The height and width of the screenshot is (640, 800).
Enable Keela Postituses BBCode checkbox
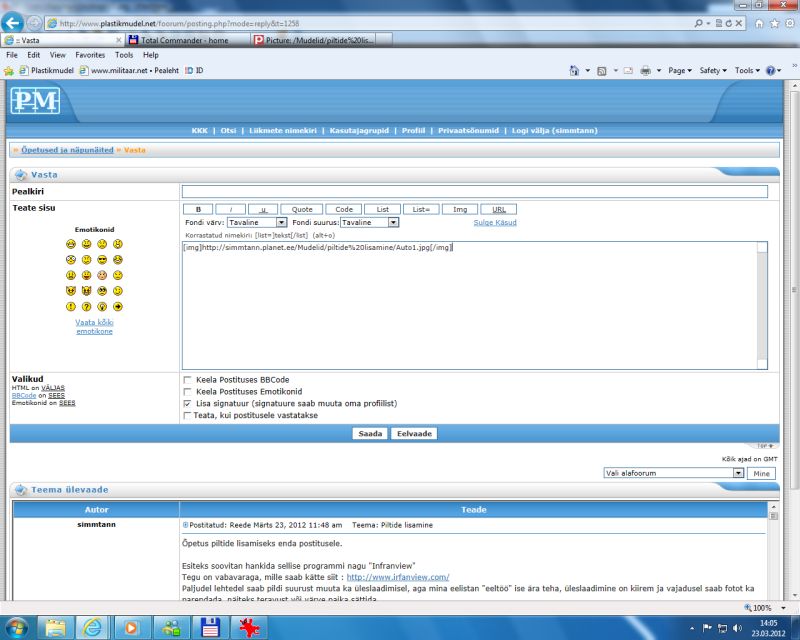pos(187,380)
